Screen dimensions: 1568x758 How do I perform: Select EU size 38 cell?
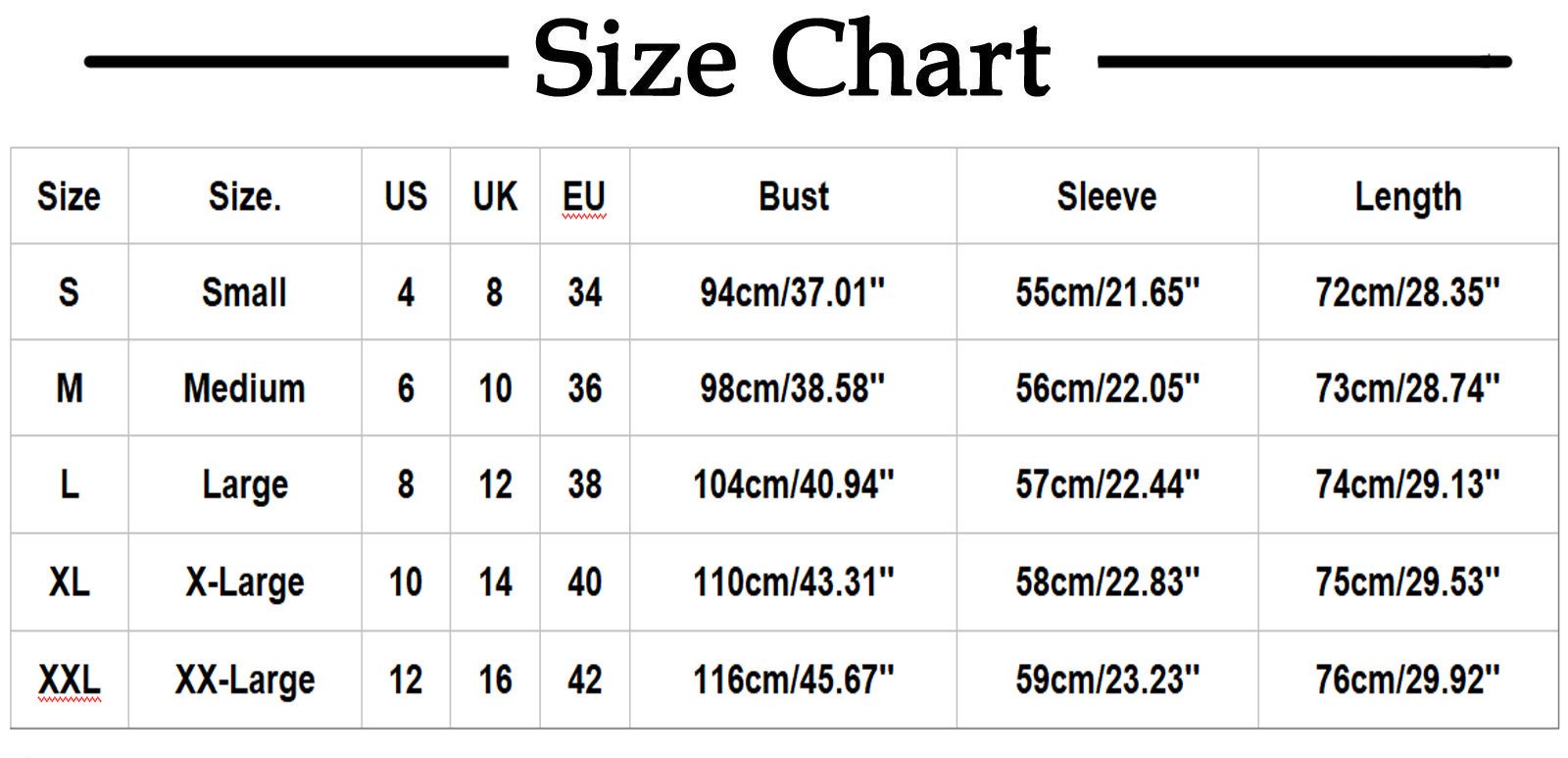point(584,484)
